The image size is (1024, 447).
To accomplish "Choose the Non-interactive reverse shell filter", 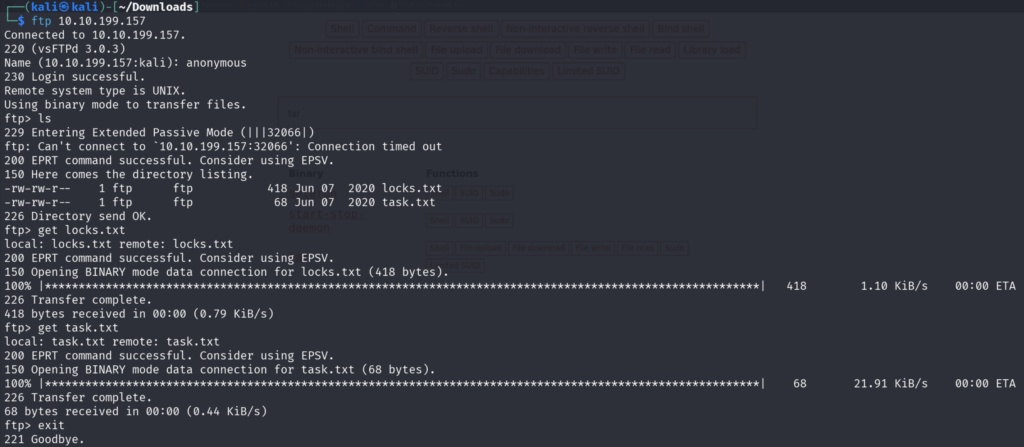I will coord(577,28).
